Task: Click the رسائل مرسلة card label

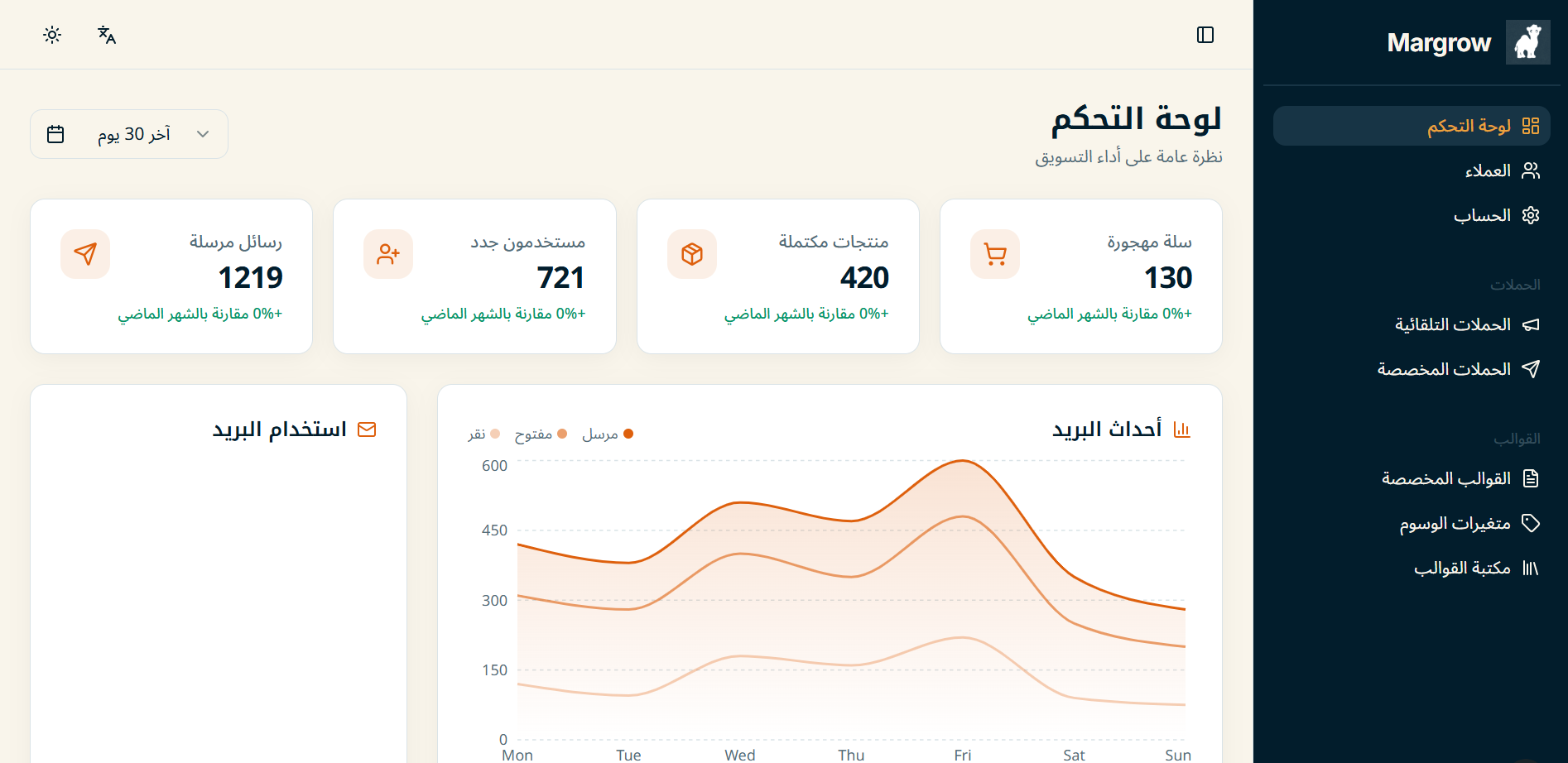Action: coord(236,242)
